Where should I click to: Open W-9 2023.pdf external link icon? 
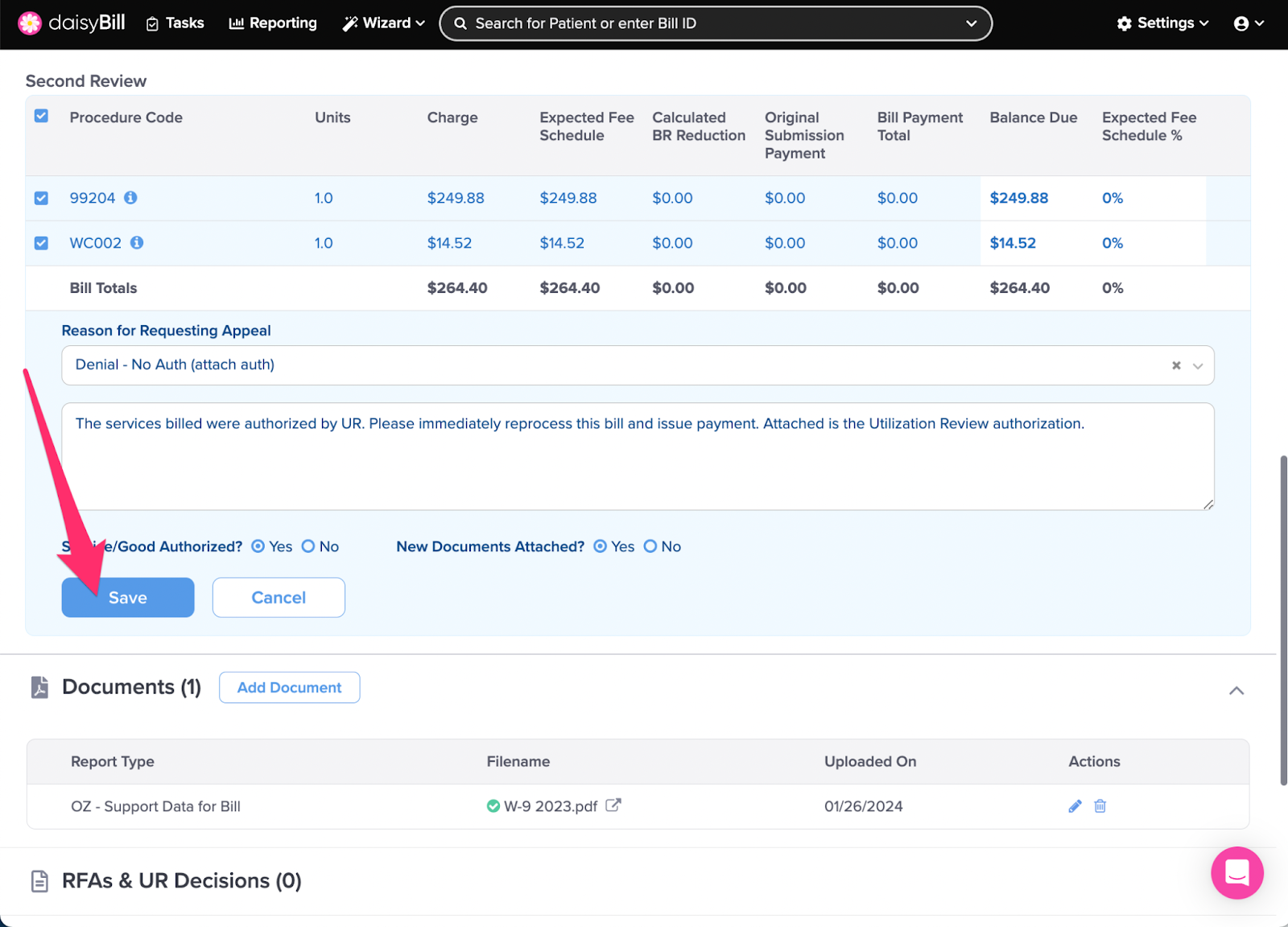point(613,805)
